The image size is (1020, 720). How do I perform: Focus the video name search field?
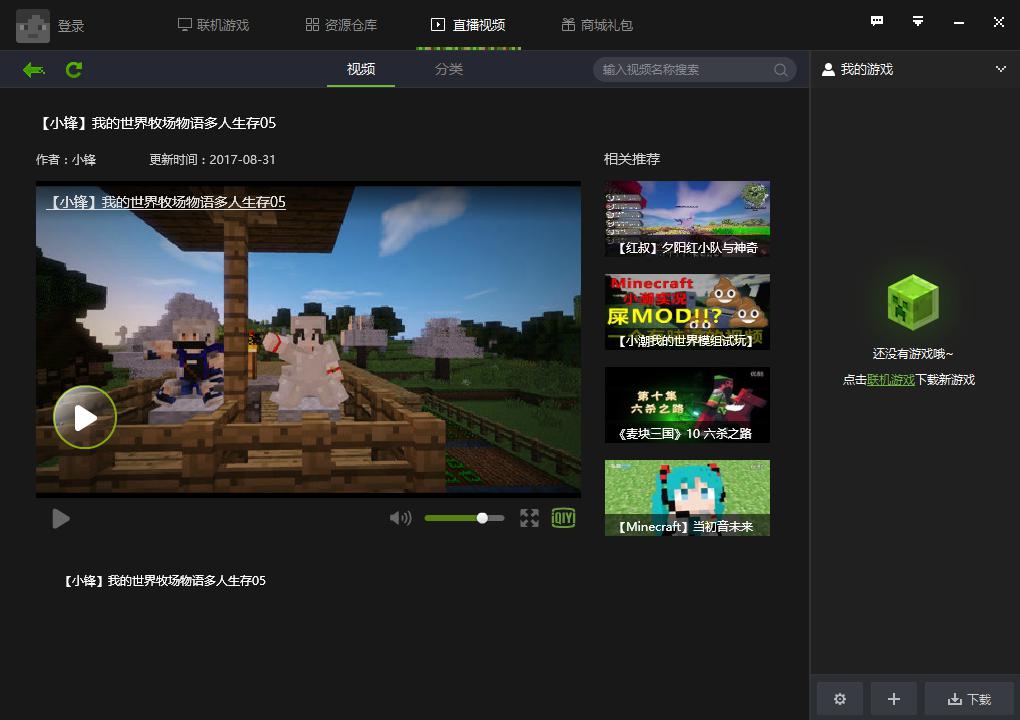pos(694,70)
